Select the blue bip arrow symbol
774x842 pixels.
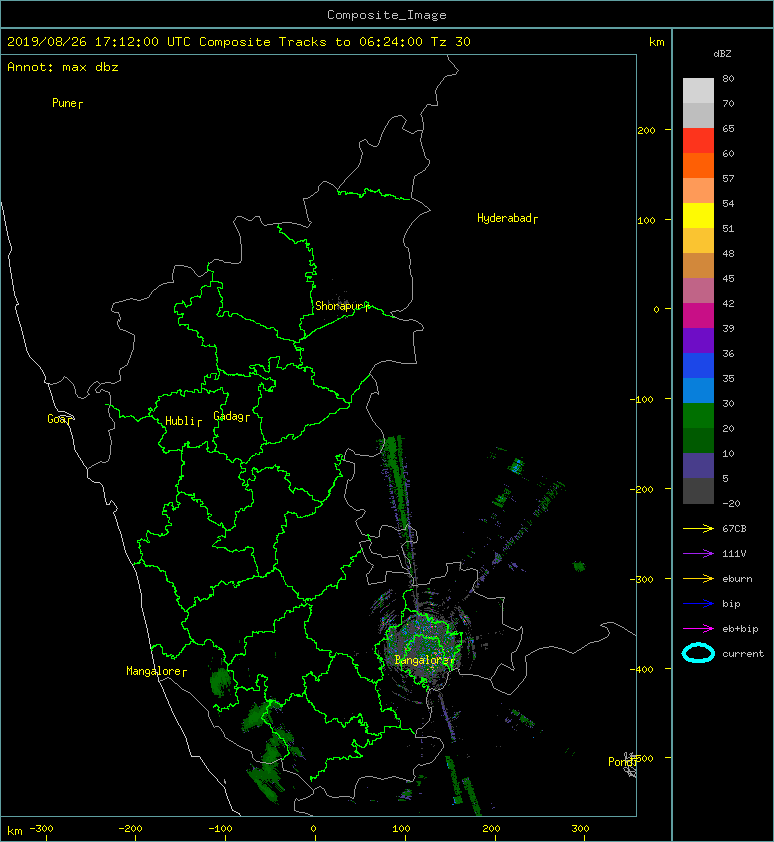(x=698, y=604)
